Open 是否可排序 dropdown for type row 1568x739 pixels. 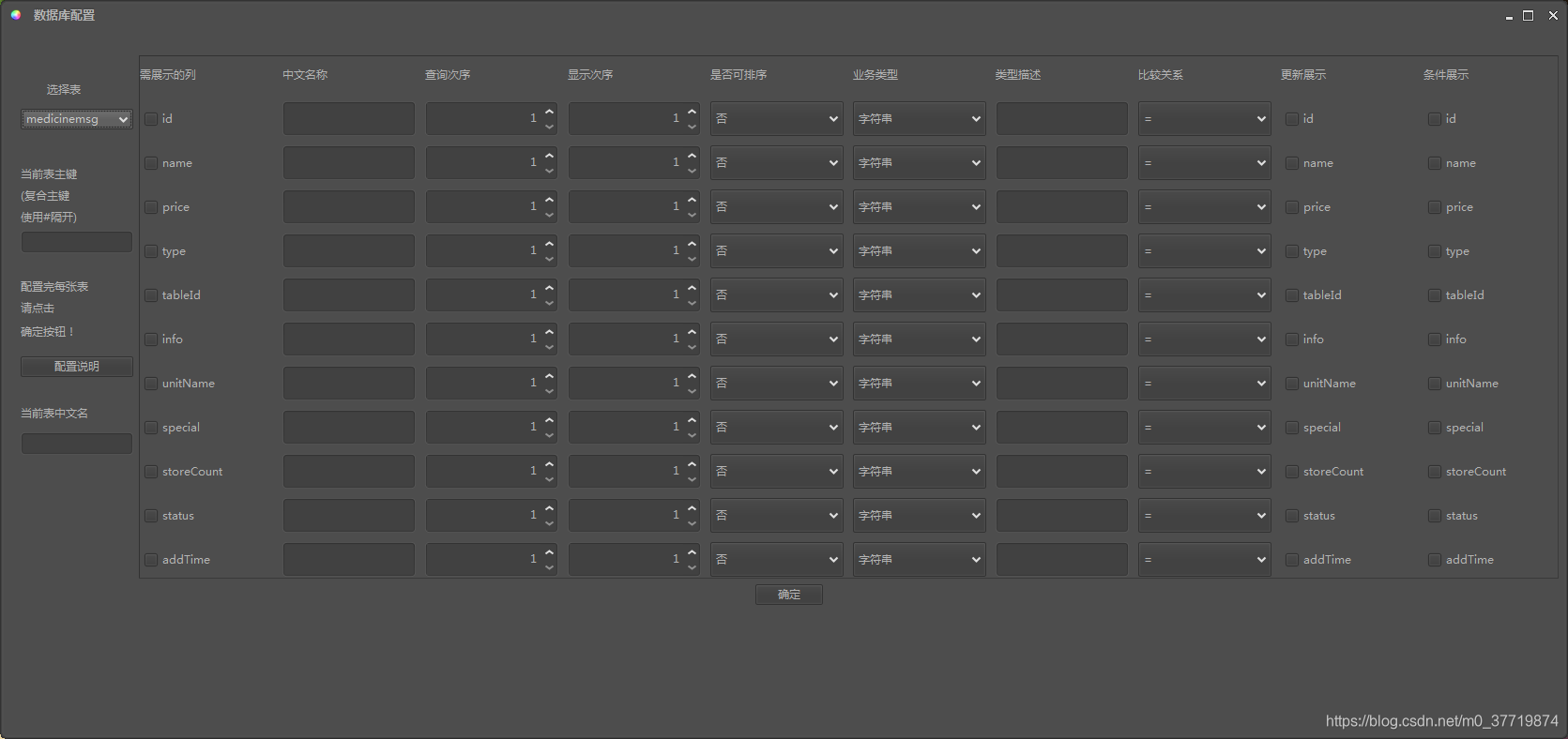[776, 251]
